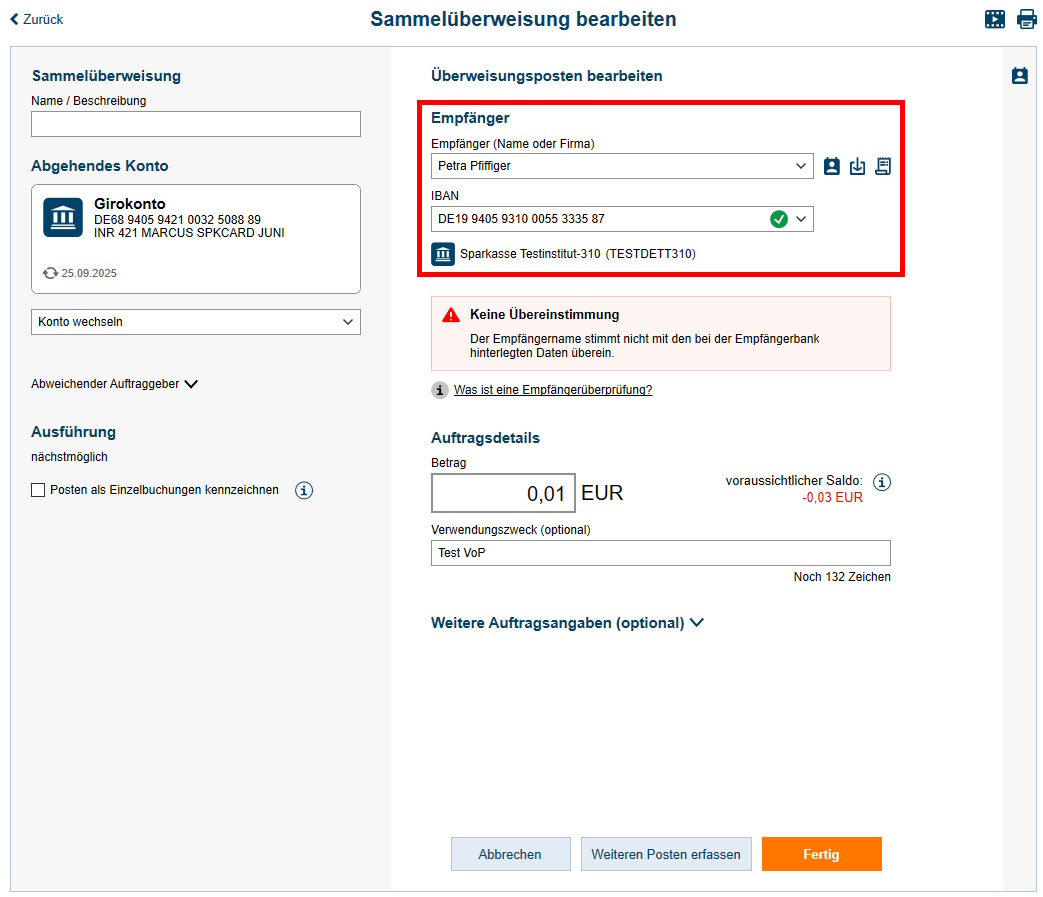Click info icon next to voraussichtlicher Saldo
Image resolution: width=1043 pixels, height=897 pixels.
tap(881, 482)
